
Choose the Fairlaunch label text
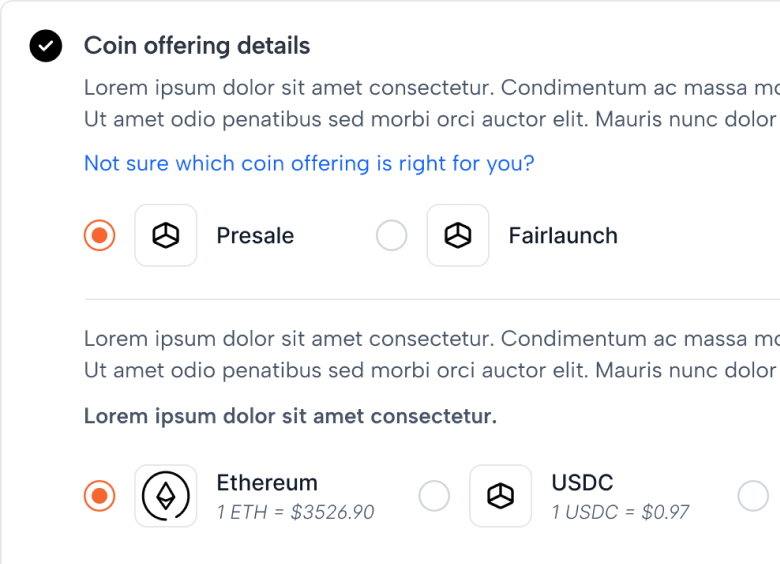(x=563, y=236)
